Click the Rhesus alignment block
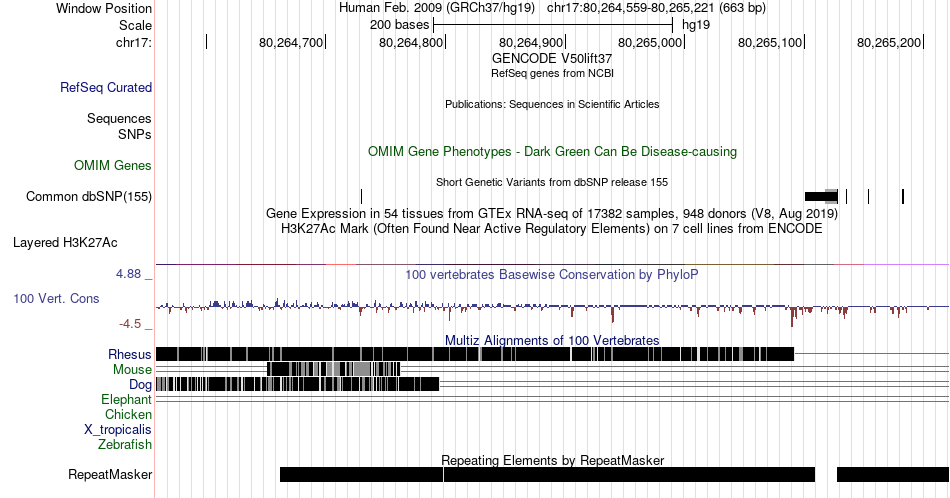The width and height of the screenshot is (950, 498). 475,354
